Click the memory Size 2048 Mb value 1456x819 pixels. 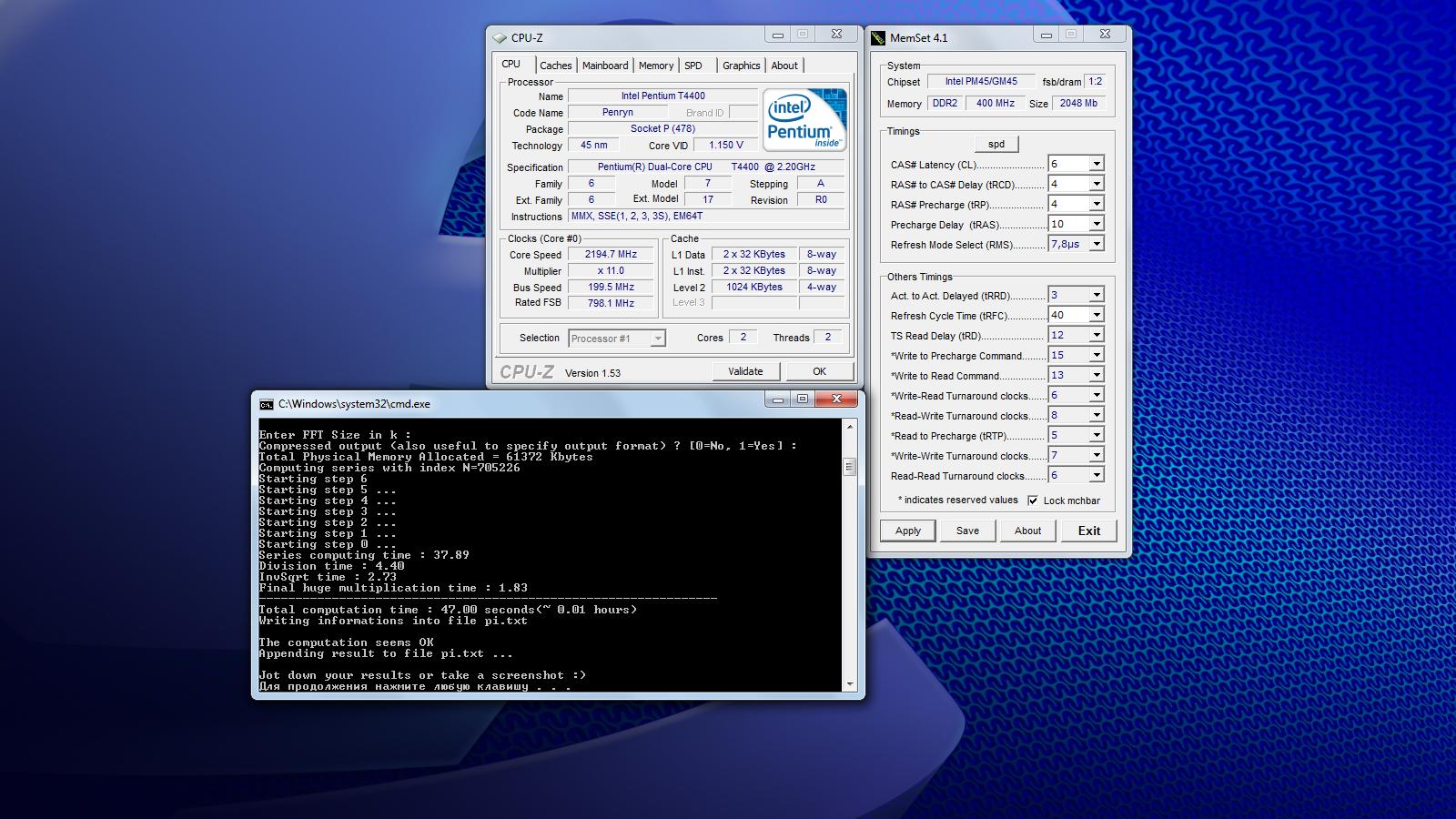coord(1078,104)
